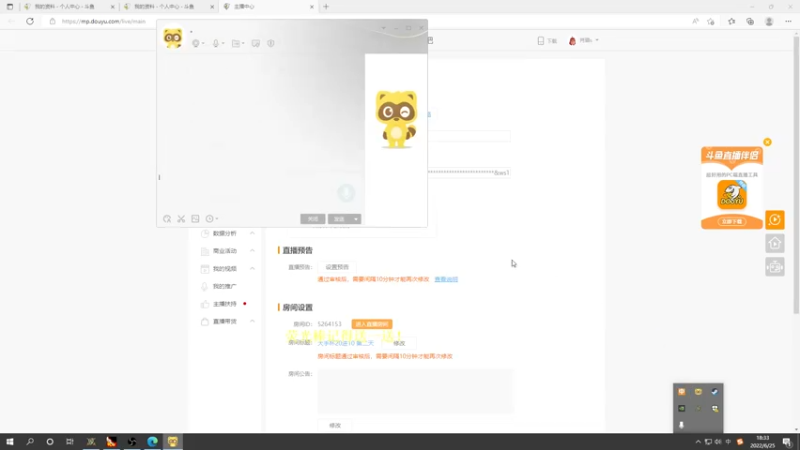Open the Windows Start menu
This screenshot has height=450, width=800.
coord(10,442)
